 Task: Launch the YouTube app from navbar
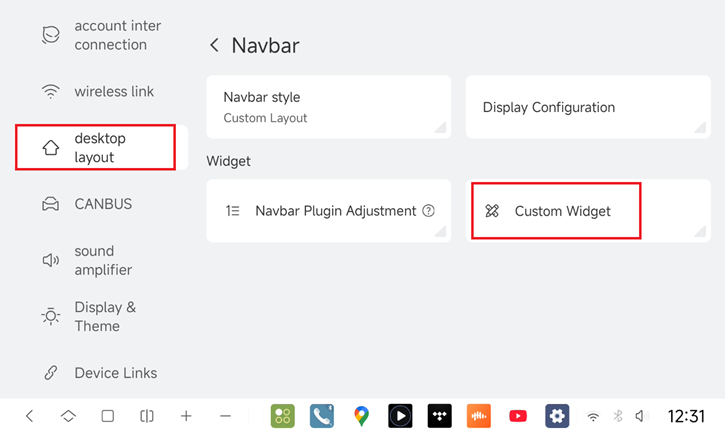[x=518, y=416]
